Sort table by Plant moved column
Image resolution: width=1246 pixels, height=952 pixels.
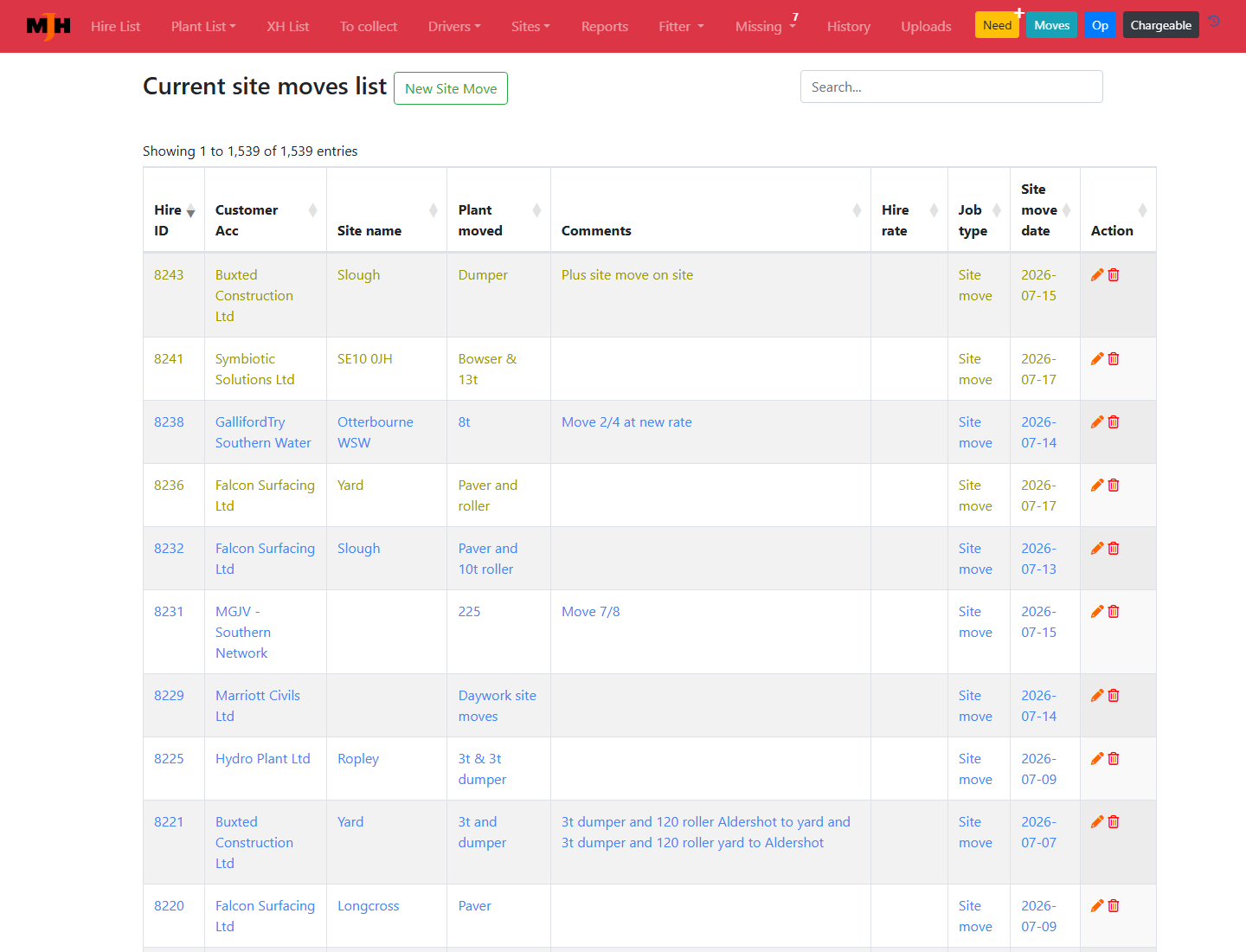point(499,210)
